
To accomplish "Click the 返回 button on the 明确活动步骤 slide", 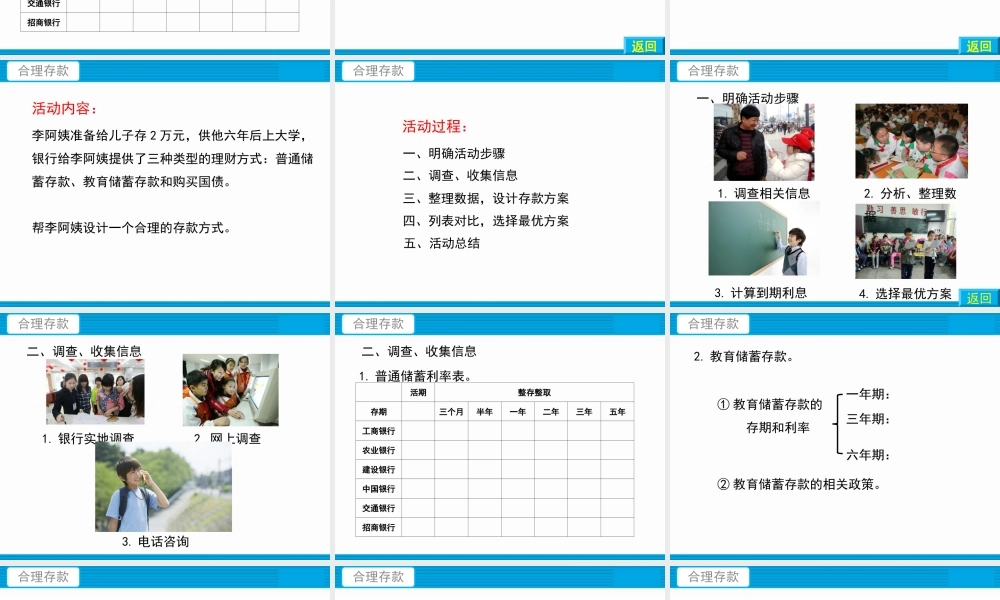I will pyautogui.click(x=978, y=298).
